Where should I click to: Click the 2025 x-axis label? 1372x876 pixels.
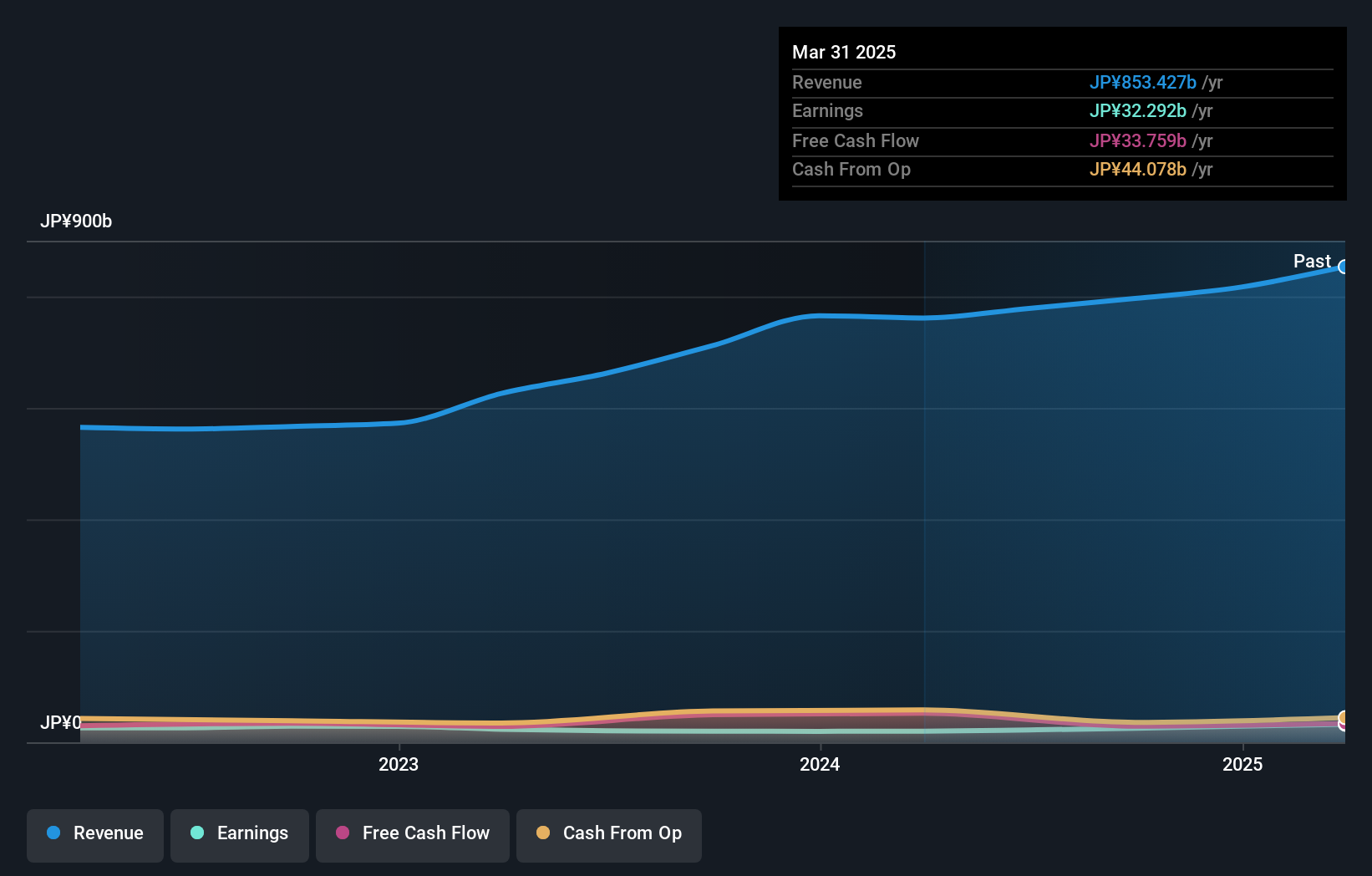click(1242, 764)
